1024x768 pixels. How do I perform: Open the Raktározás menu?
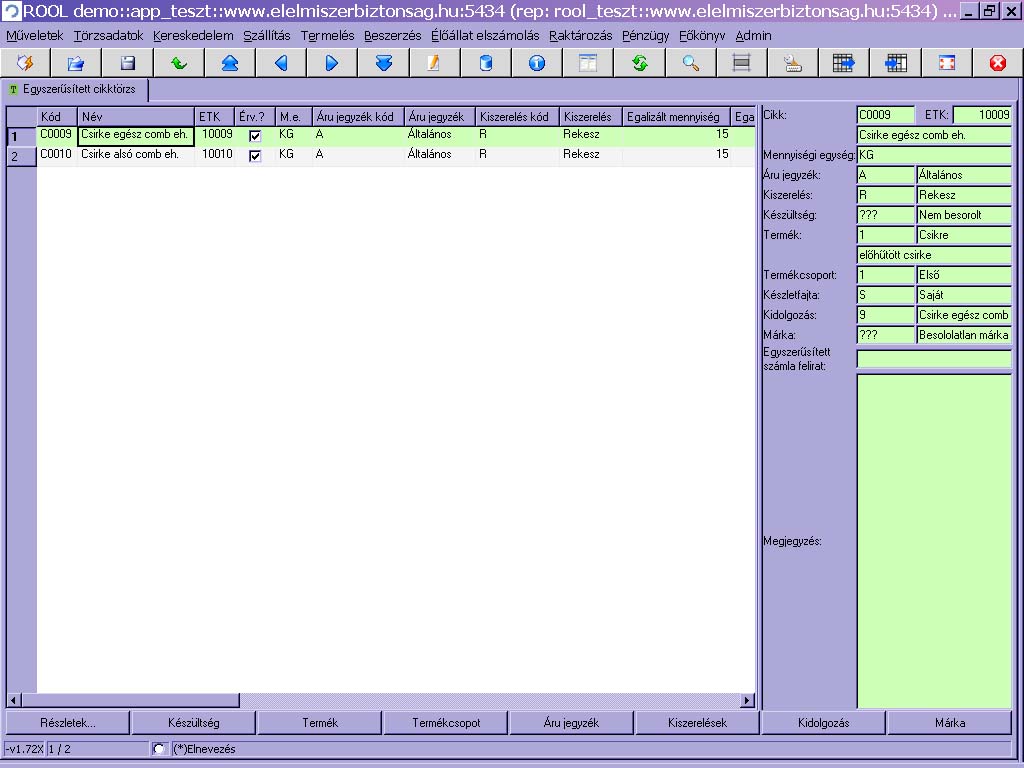point(581,36)
